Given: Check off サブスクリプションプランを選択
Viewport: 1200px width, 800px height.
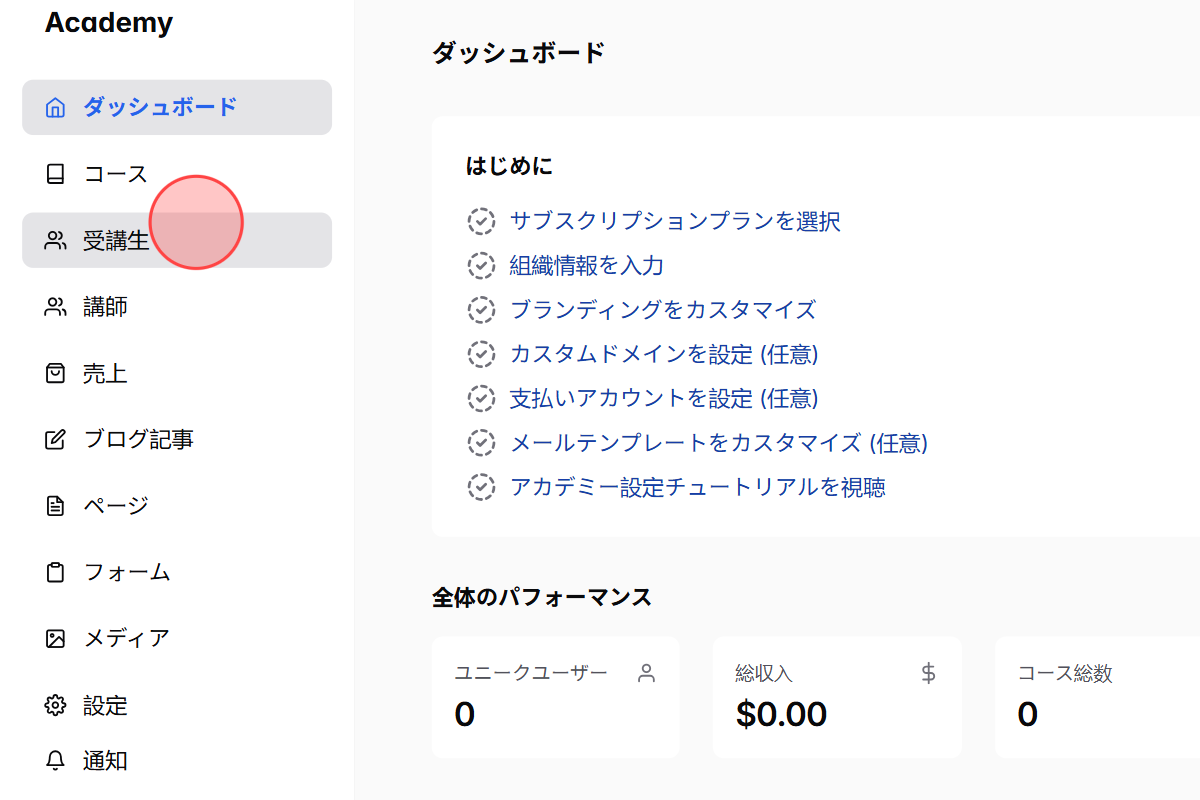Looking at the screenshot, I should point(482,221).
